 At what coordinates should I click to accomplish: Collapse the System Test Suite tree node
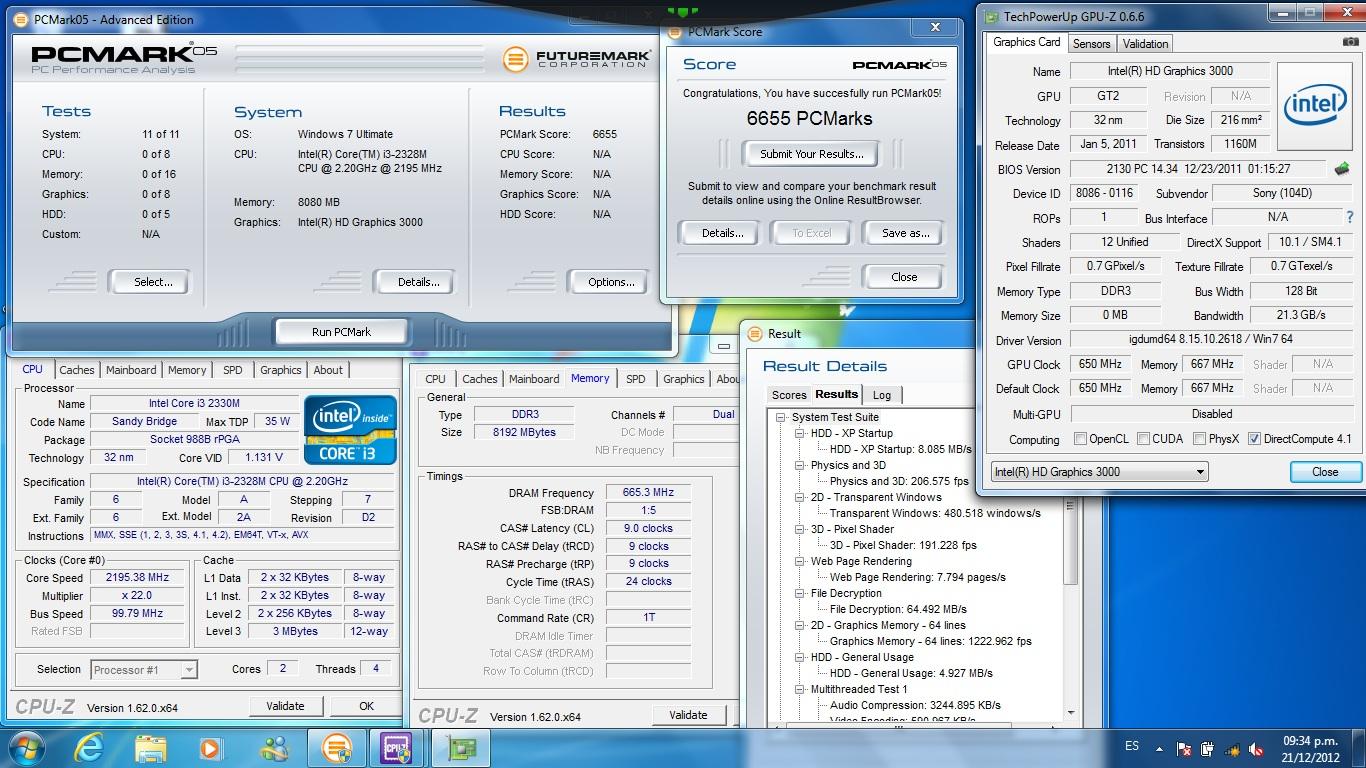tap(781, 418)
